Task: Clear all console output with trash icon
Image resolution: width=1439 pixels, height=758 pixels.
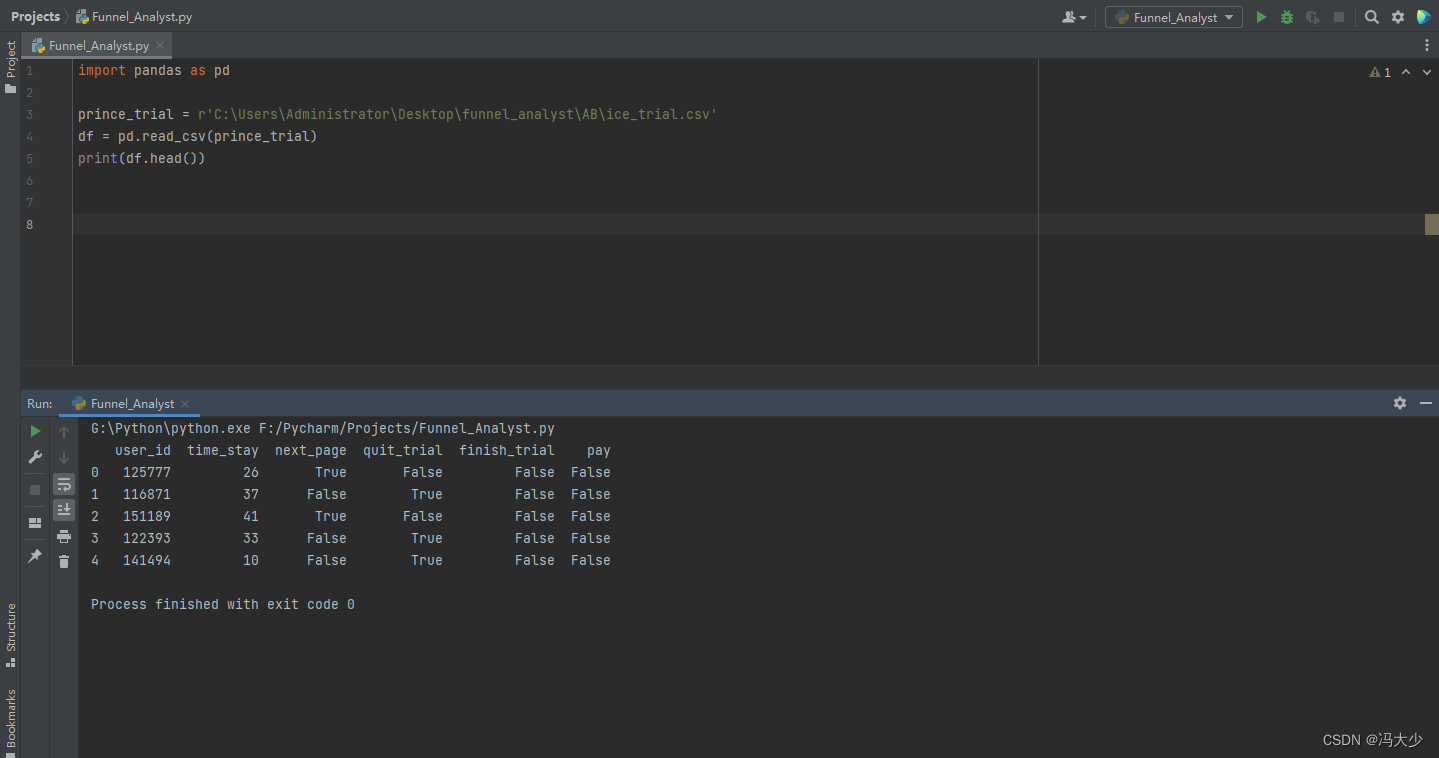Action: (x=64, y=562)
